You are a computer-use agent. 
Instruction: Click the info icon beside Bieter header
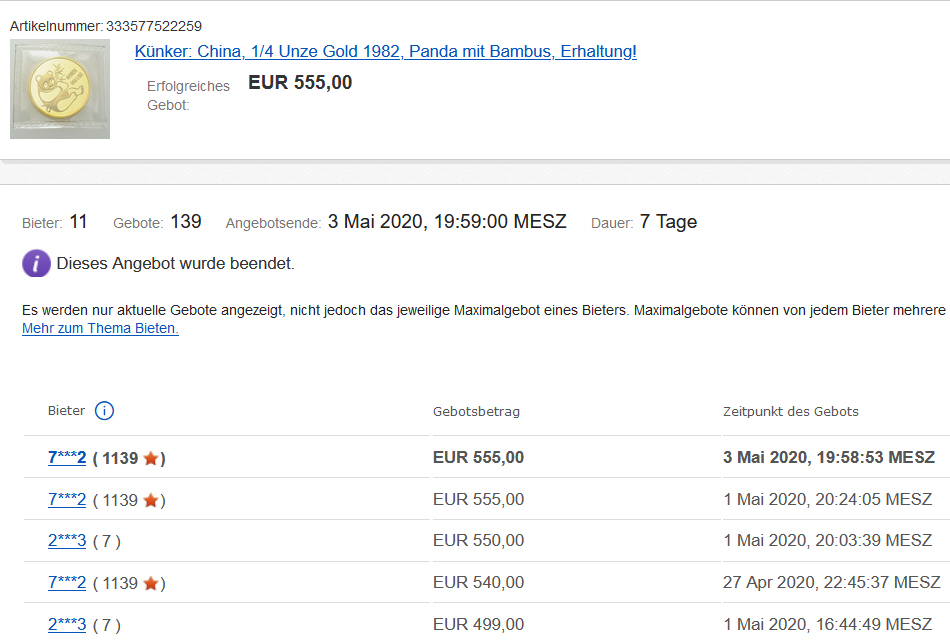(104, 411)
